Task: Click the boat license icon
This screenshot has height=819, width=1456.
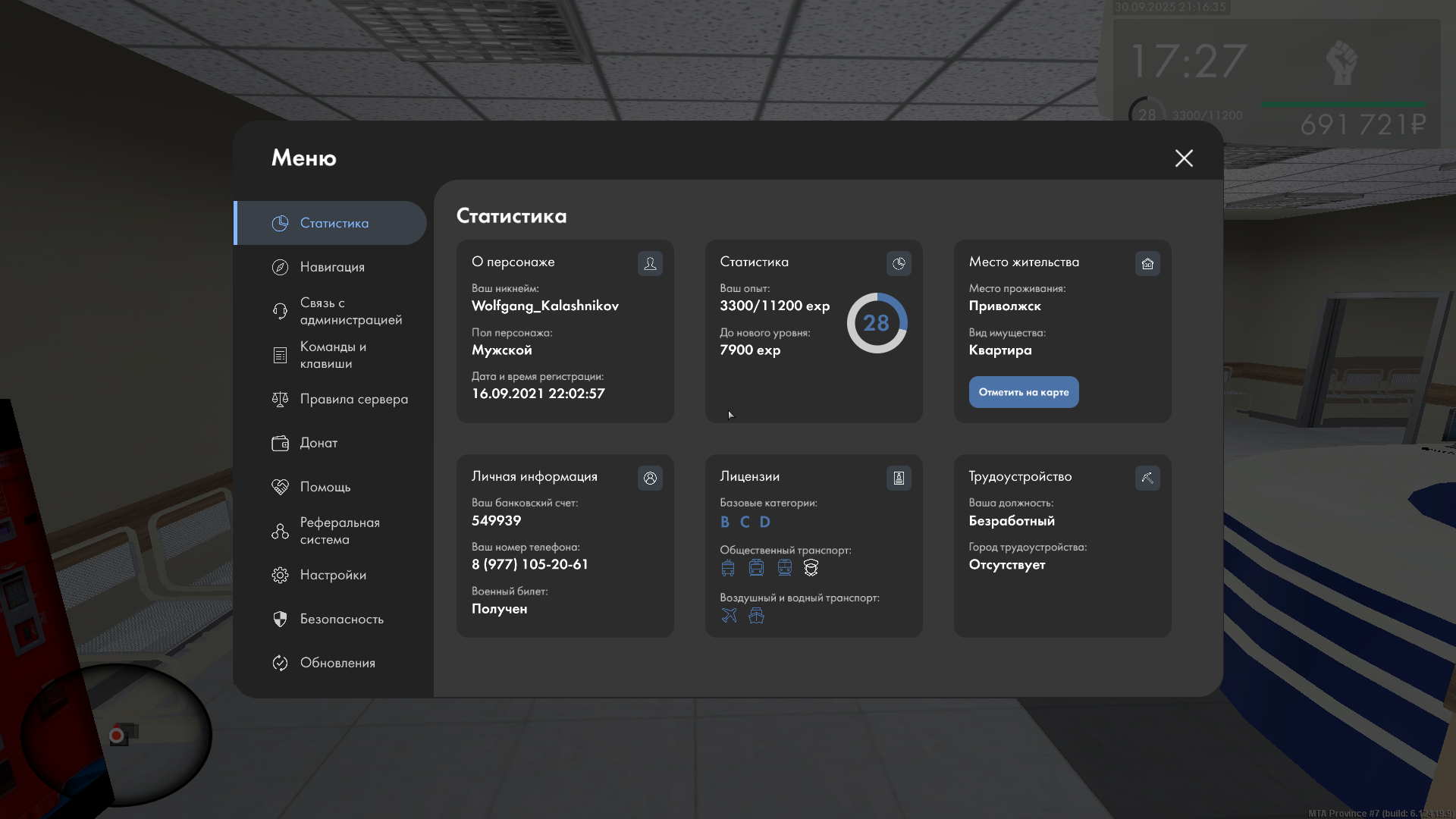Action: (x=756, y=615)
